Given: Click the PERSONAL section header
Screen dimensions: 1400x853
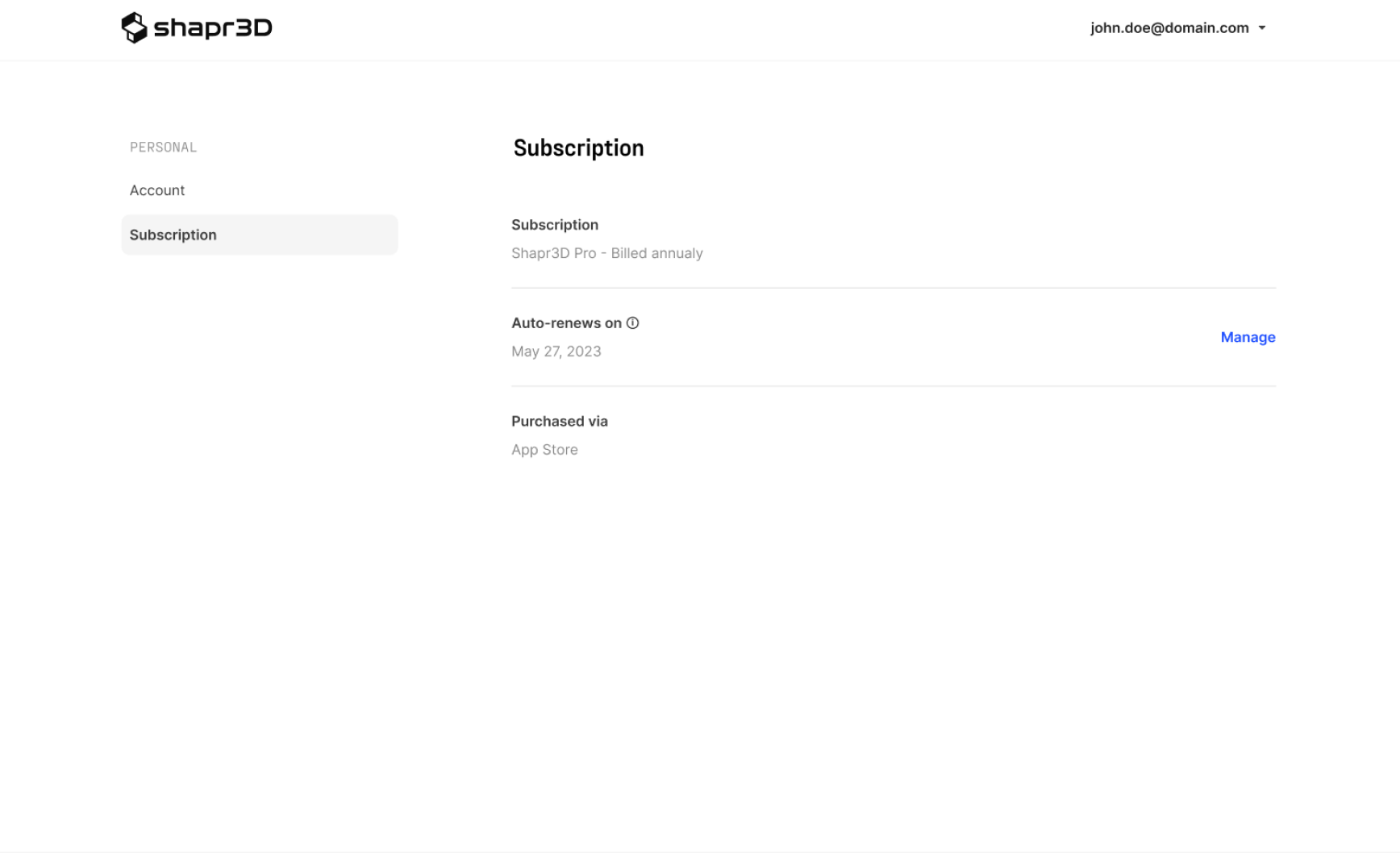Looking at the screenshot, I should pos(163,147).
